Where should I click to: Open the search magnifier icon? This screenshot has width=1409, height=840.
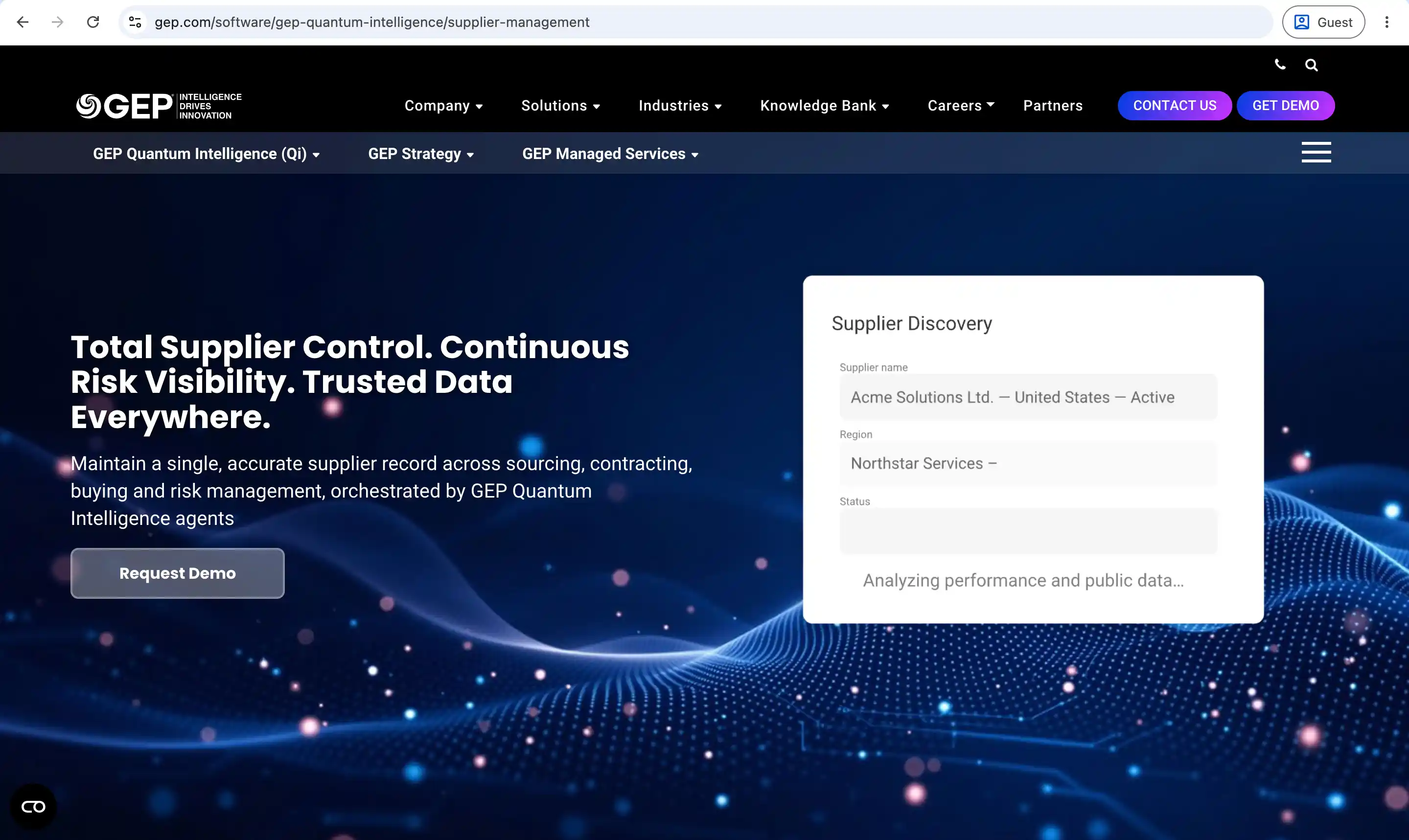pyautogui.click(x=1311, y=65)
